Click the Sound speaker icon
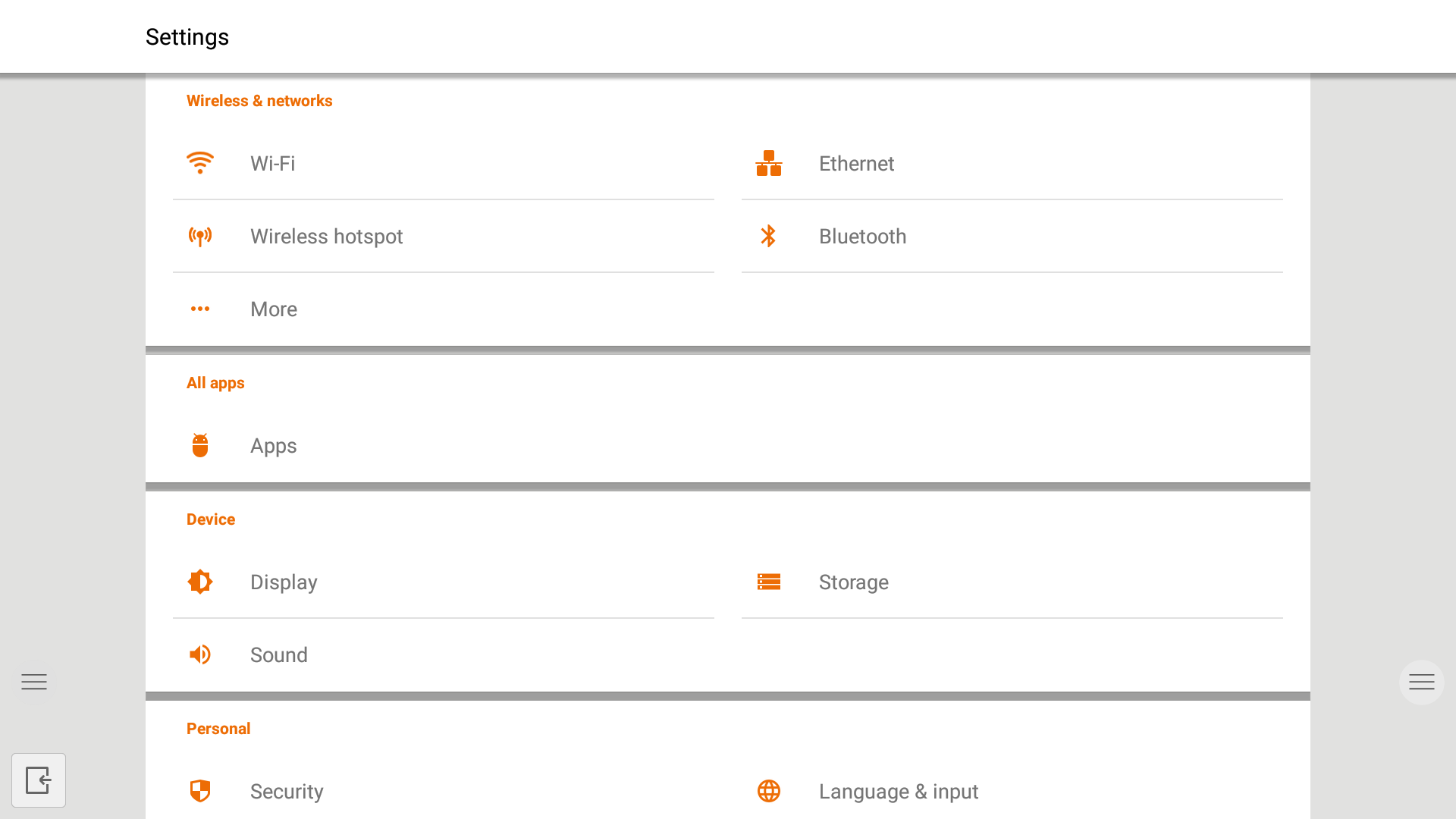1456x819 pixels. [200, 654]
